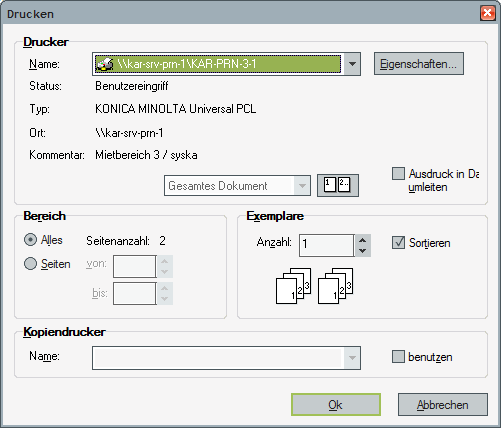Close the Drucken dialog window
Viewport: 501px width, 428px height.
tap(487, 13)
